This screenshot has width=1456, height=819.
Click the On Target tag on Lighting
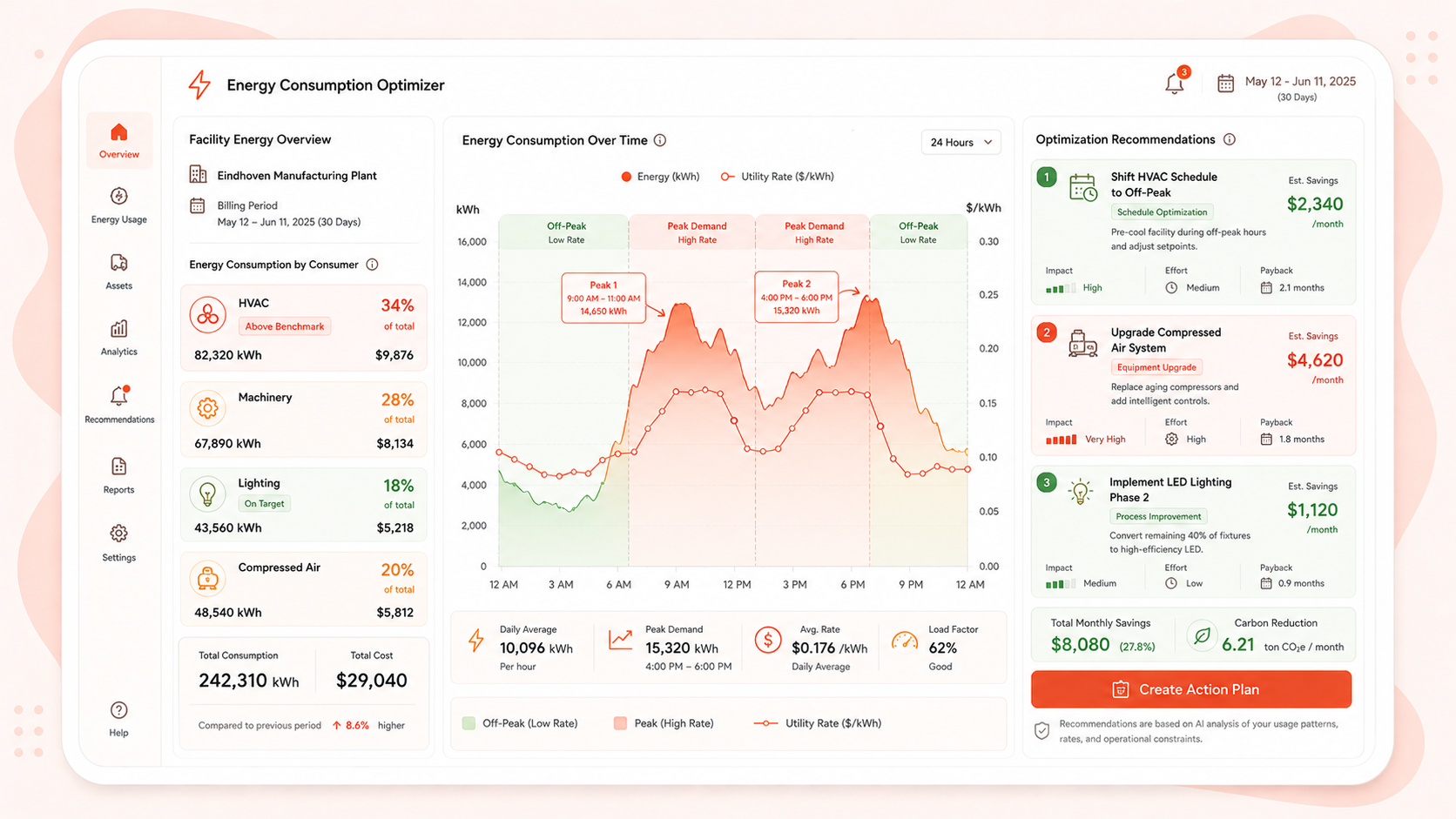pyautogui.click(x=265, y=504)
